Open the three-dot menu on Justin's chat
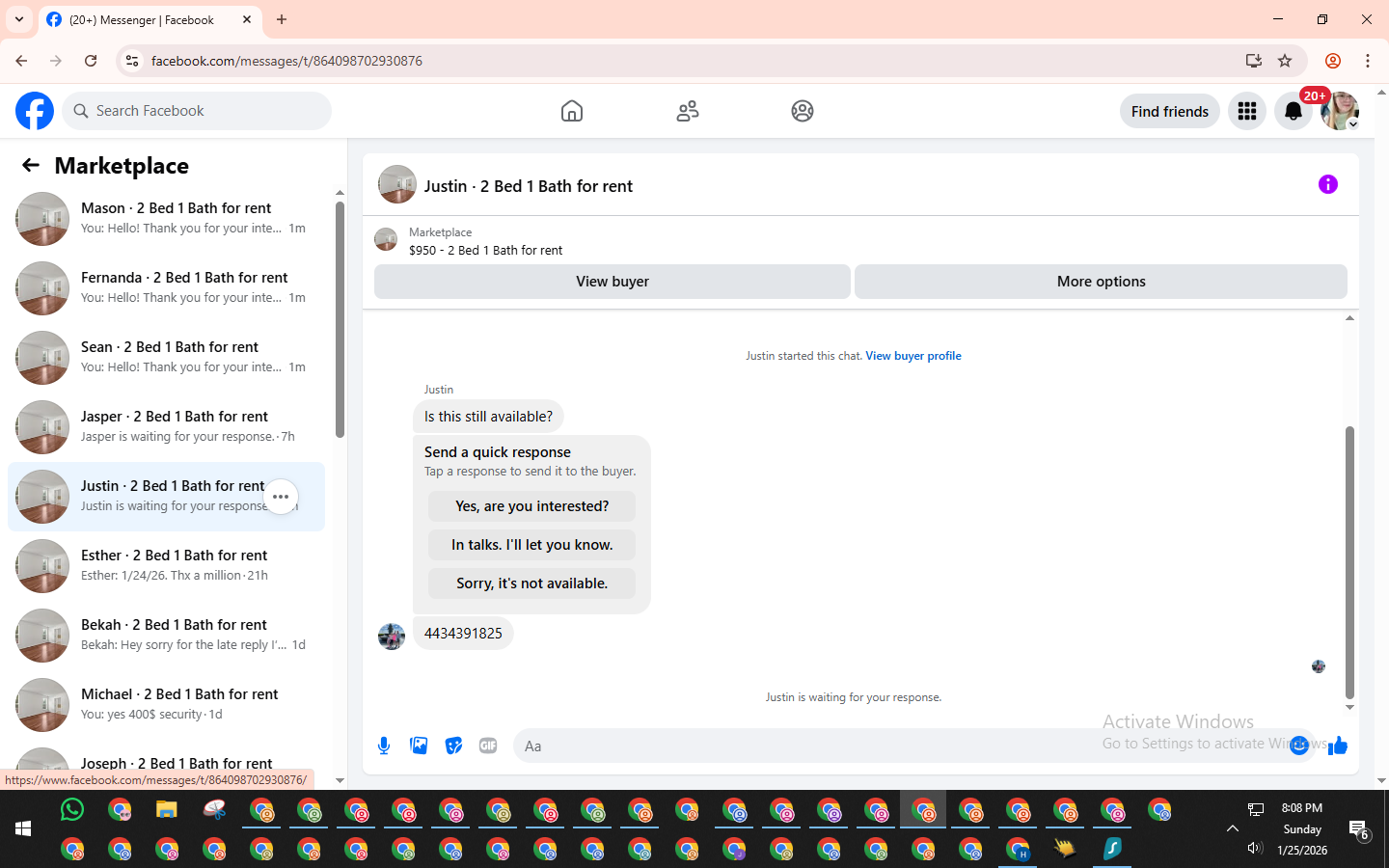This screenshot has height=868, width=1389. click(x=281, y=497)
